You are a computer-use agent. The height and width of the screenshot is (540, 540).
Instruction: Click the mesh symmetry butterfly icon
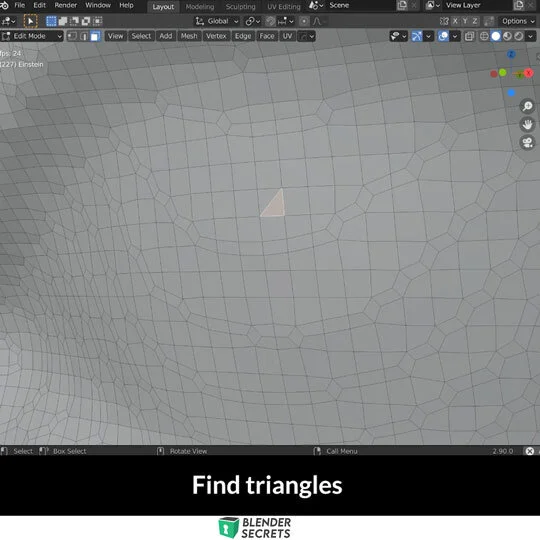pos(444,21)
